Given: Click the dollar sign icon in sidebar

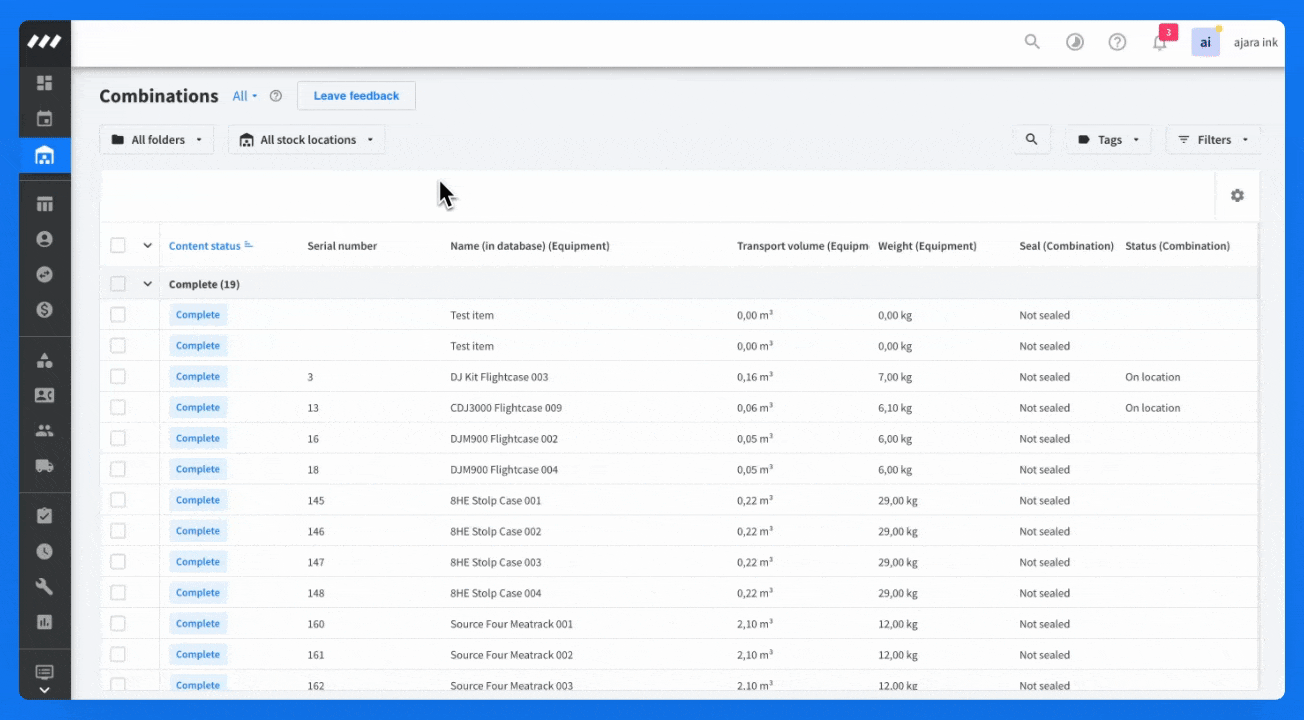Looking at the screenshot, I should click(x=44, y=310).
